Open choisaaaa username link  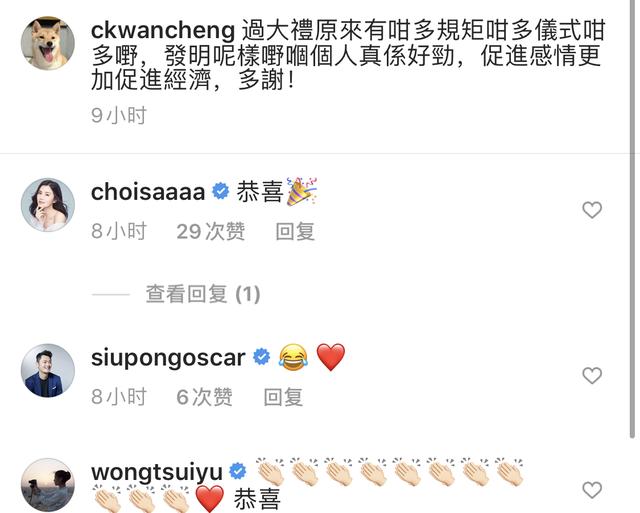148,192
